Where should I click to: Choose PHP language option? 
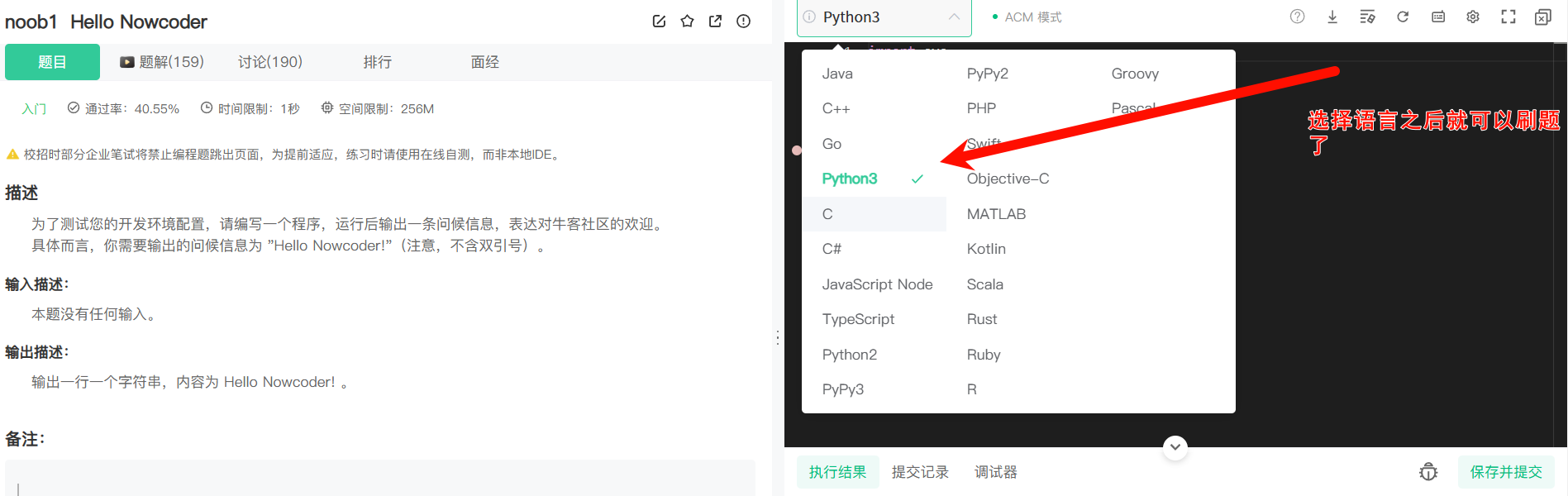tap(981, 108)
